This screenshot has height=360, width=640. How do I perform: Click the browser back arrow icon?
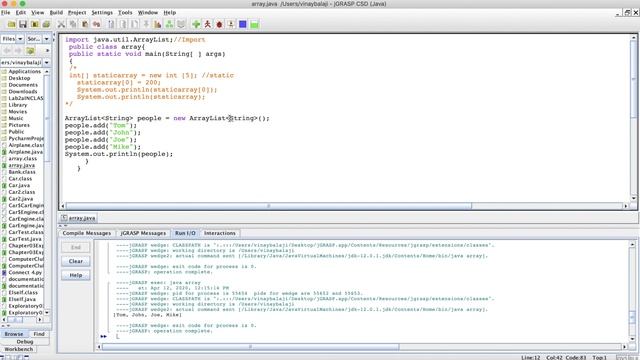coord(7,51)
